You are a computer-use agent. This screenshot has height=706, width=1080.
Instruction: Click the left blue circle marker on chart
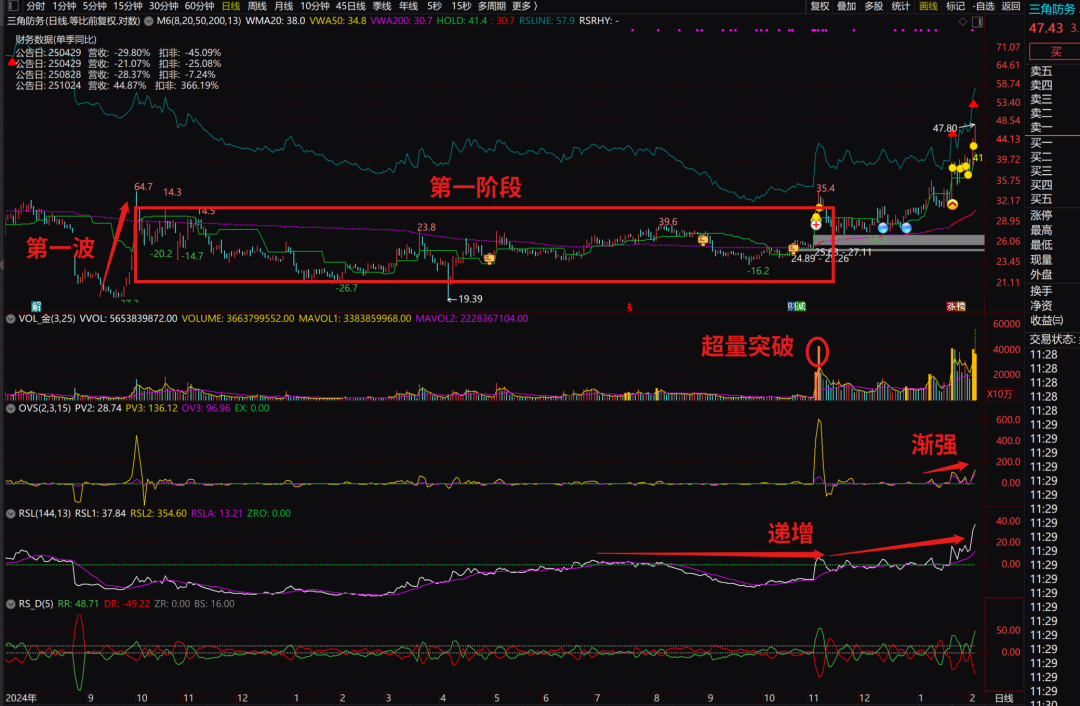[x=883, y=228]
